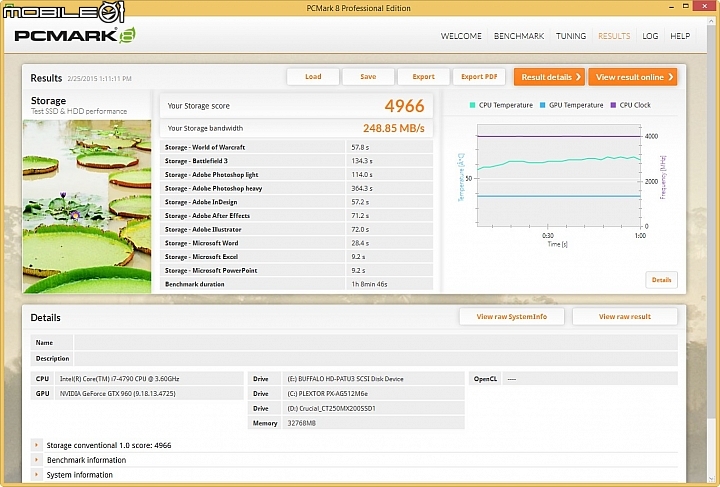Click the Export button
The height and width of the screenshot is (487, 720).
click(x=423, y=77)
